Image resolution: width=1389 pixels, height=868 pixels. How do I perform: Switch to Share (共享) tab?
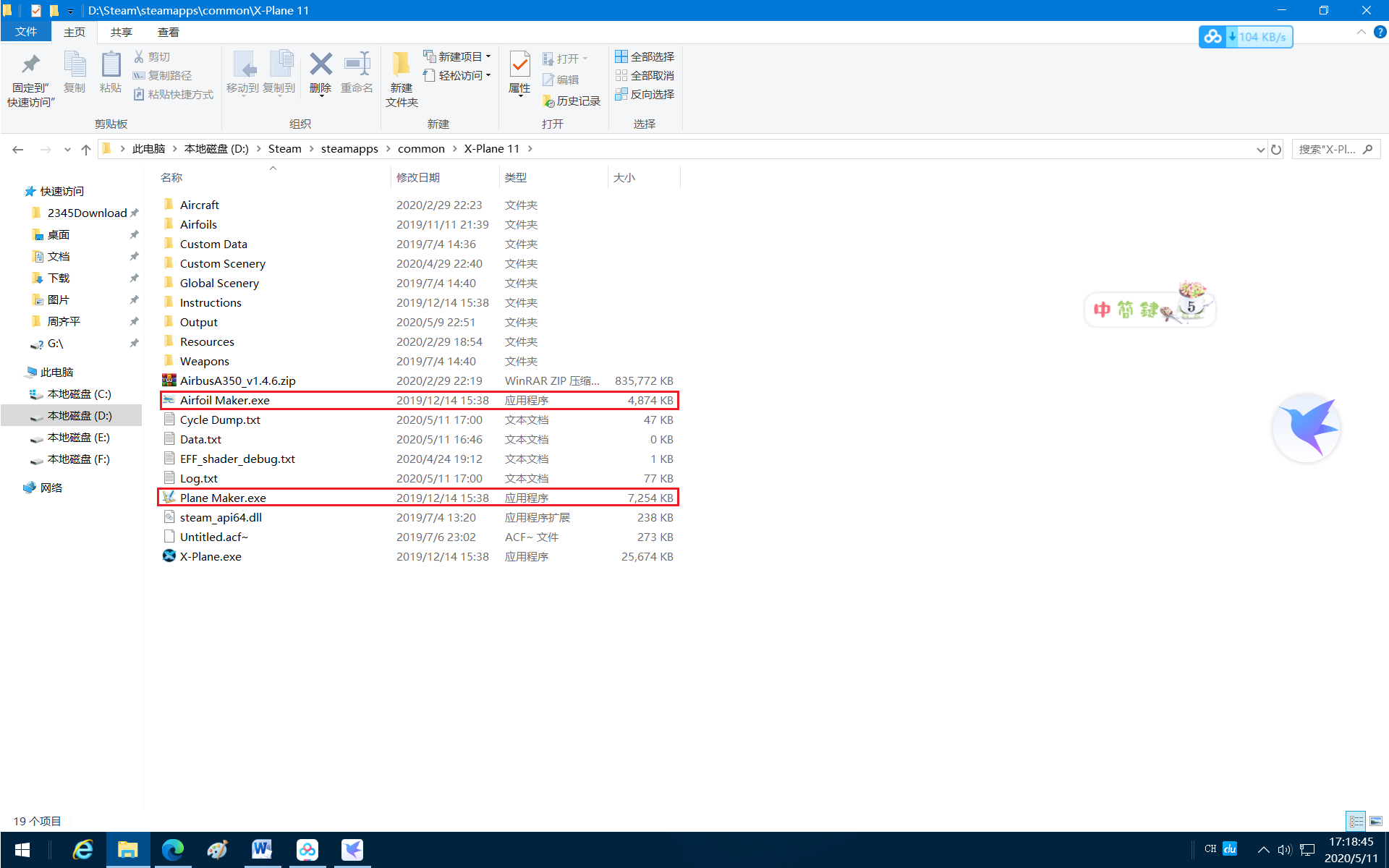[x=122, y=32]
